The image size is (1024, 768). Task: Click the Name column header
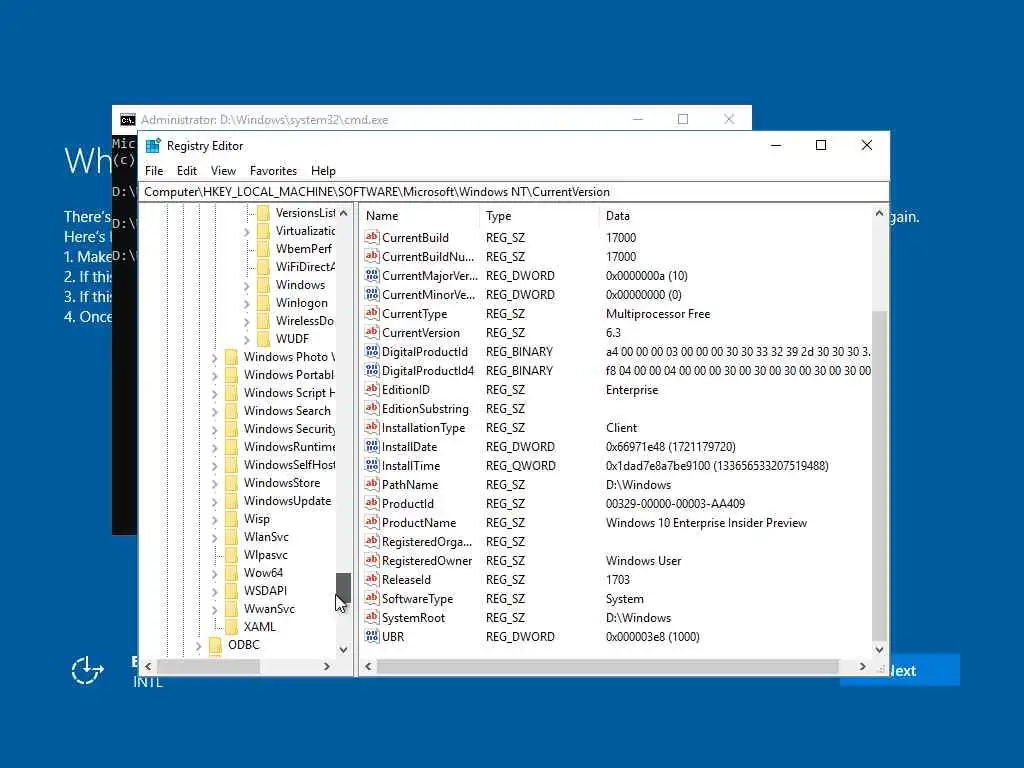click(x=419, y=216)
